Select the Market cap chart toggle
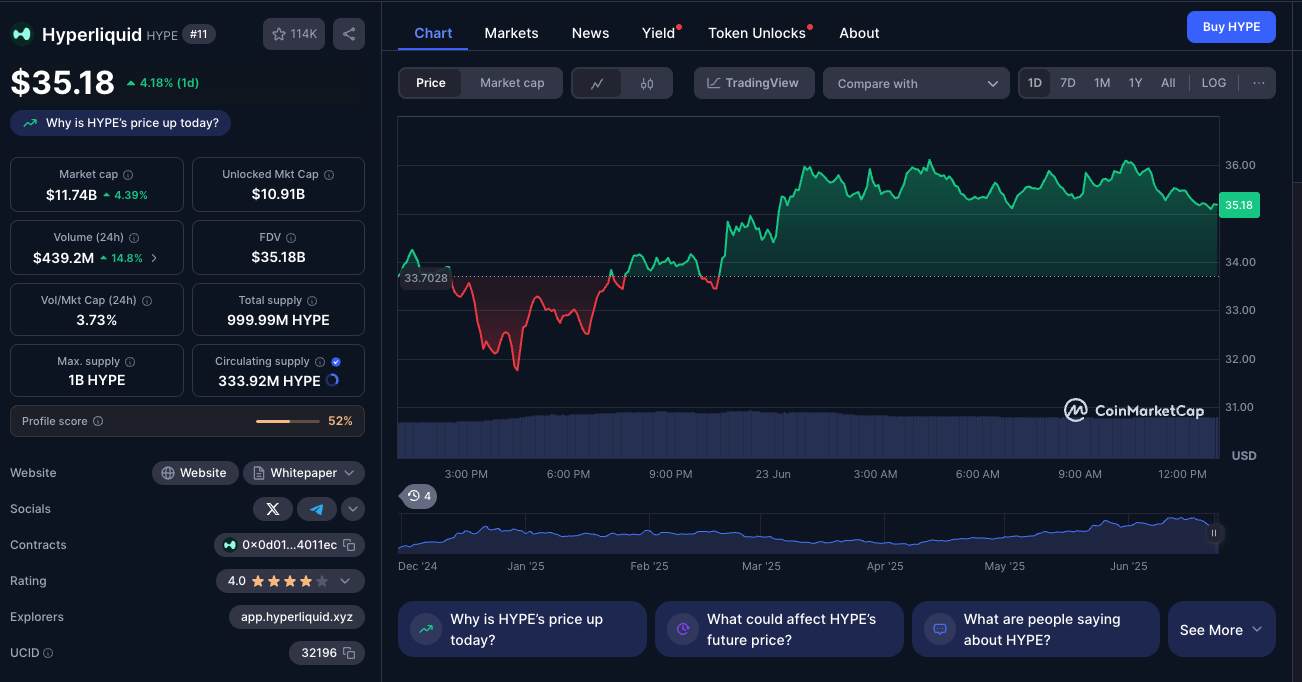Viewport: 1302px width, 682px height. coord(512,83)
